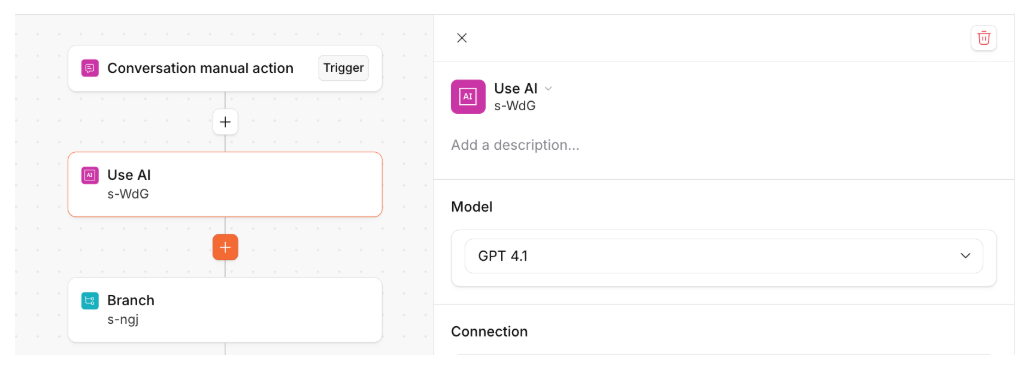Click the Conversation manual action chat icon
The width and height of the screenshot is (1027, 383).
point(90,68)
